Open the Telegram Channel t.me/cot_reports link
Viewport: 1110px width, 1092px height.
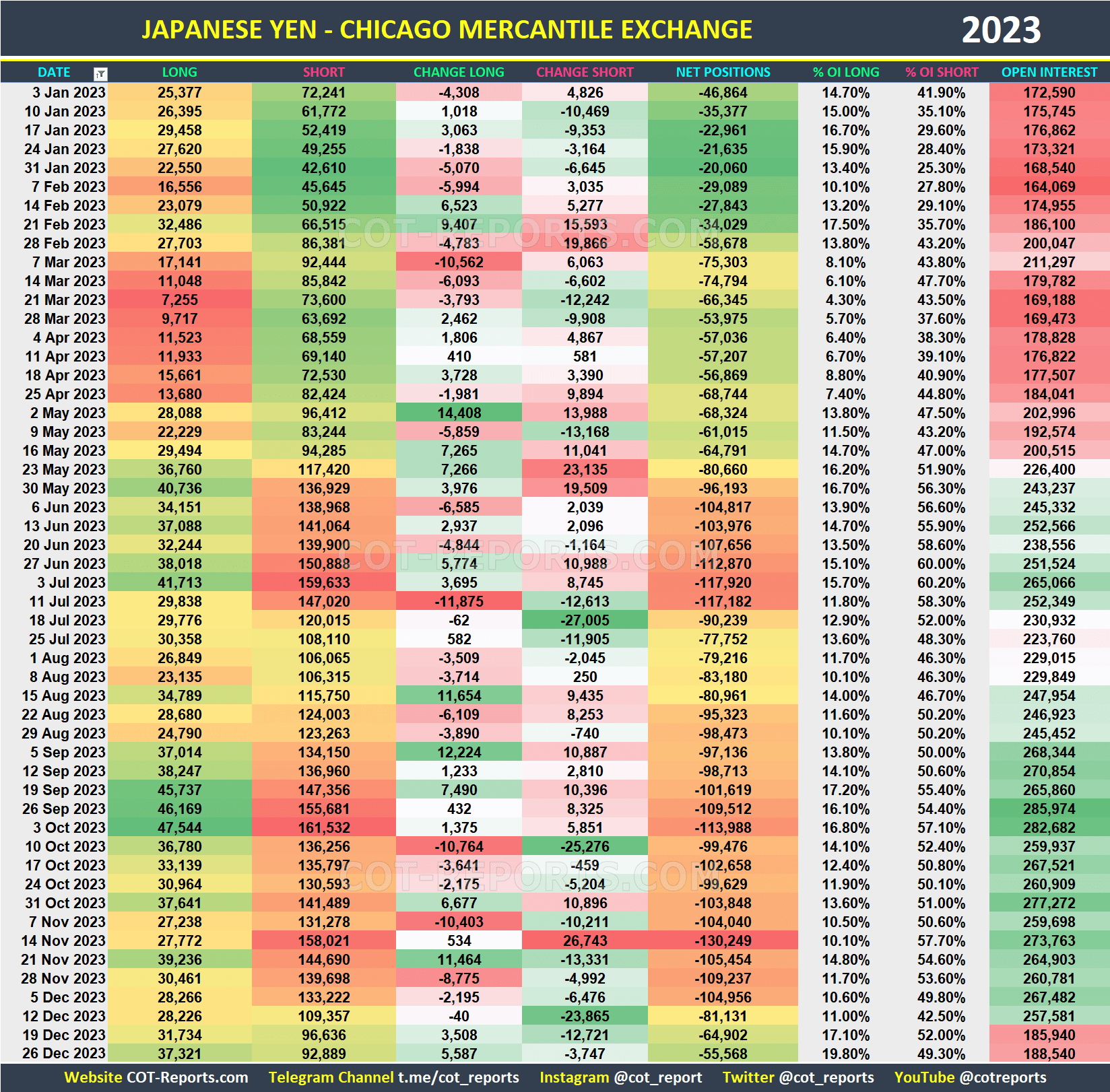(x=394, y=1077)
